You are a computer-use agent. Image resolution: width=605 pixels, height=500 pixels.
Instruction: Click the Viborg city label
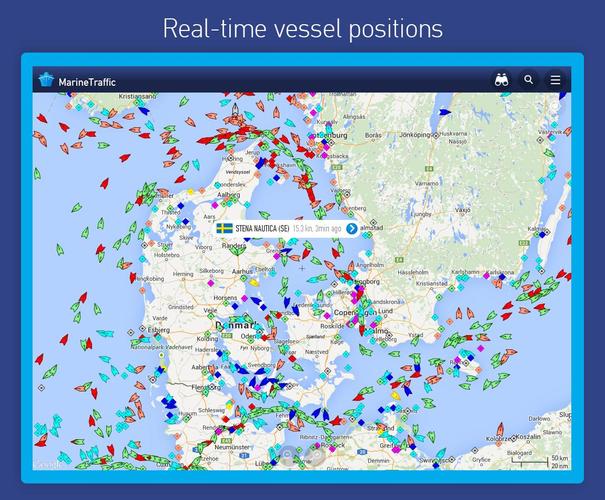(204, 247)
